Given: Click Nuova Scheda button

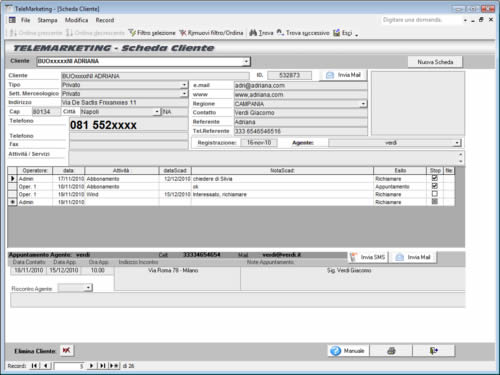Looking at the screenshot, I should 435,62.
